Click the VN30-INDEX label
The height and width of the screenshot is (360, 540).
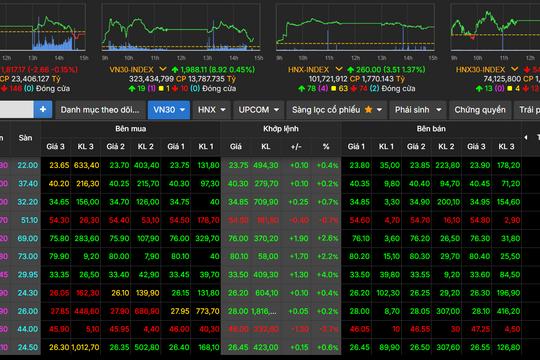tap(132, 70)
